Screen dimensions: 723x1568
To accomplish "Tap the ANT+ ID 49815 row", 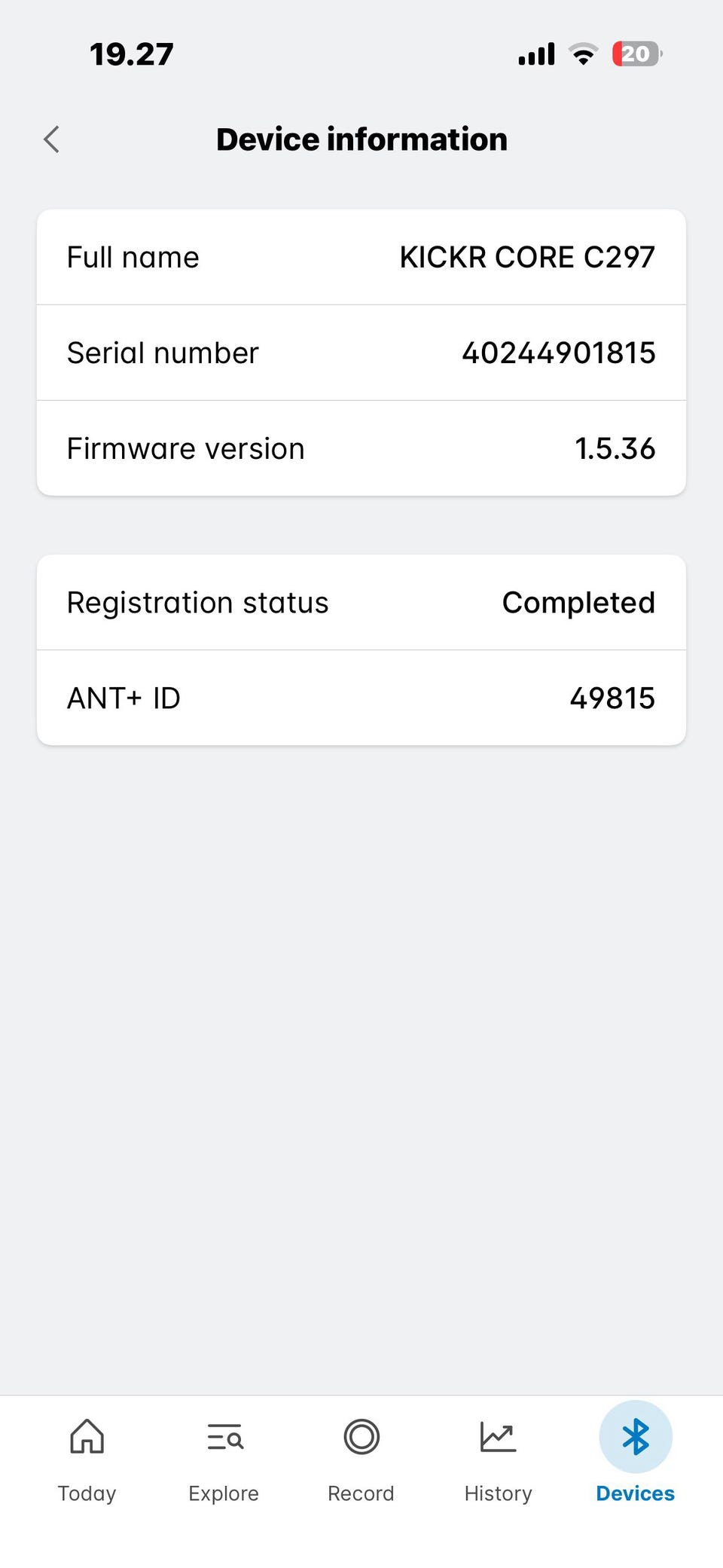I will (361, 698).
